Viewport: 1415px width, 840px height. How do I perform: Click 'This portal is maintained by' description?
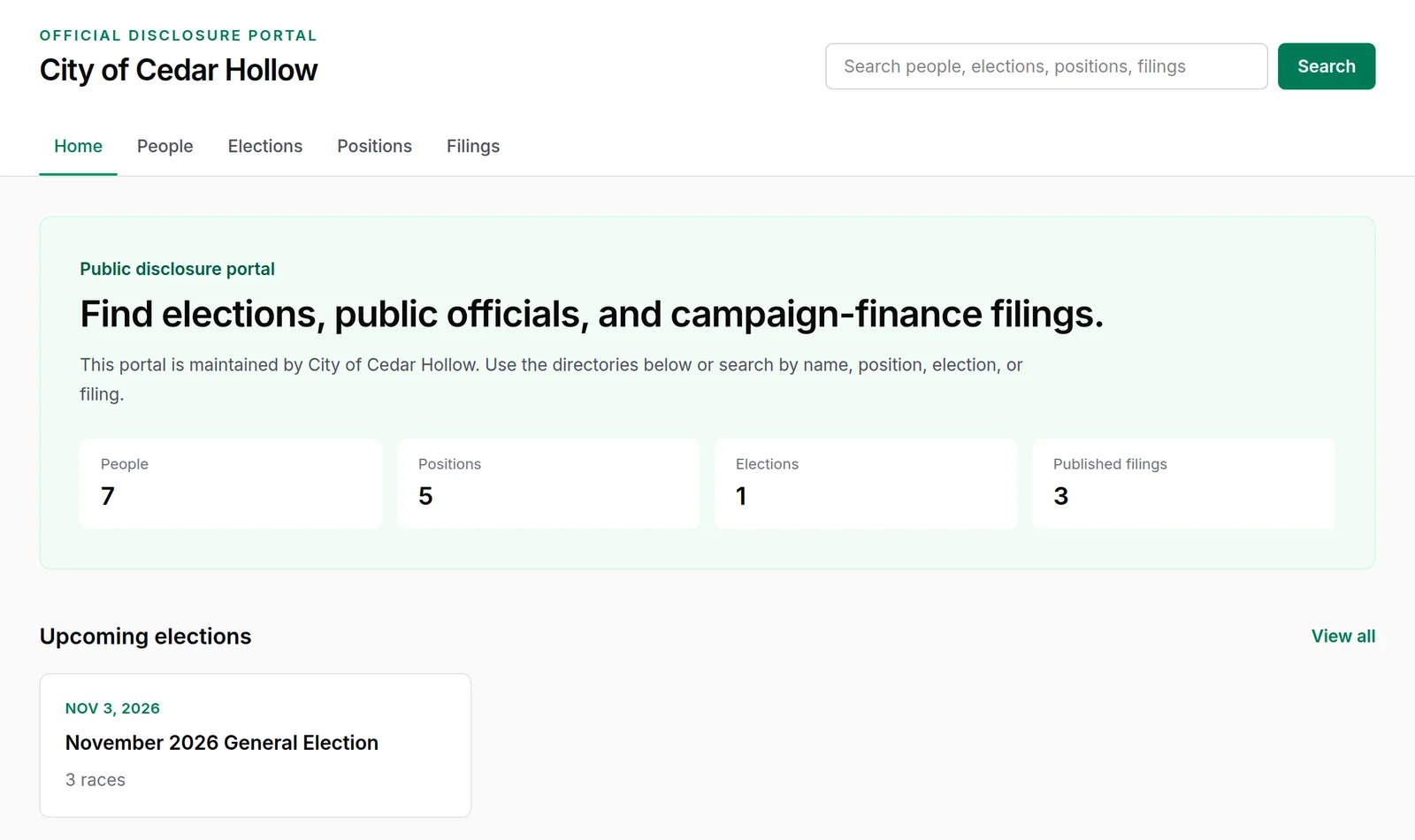click(551, 379)
